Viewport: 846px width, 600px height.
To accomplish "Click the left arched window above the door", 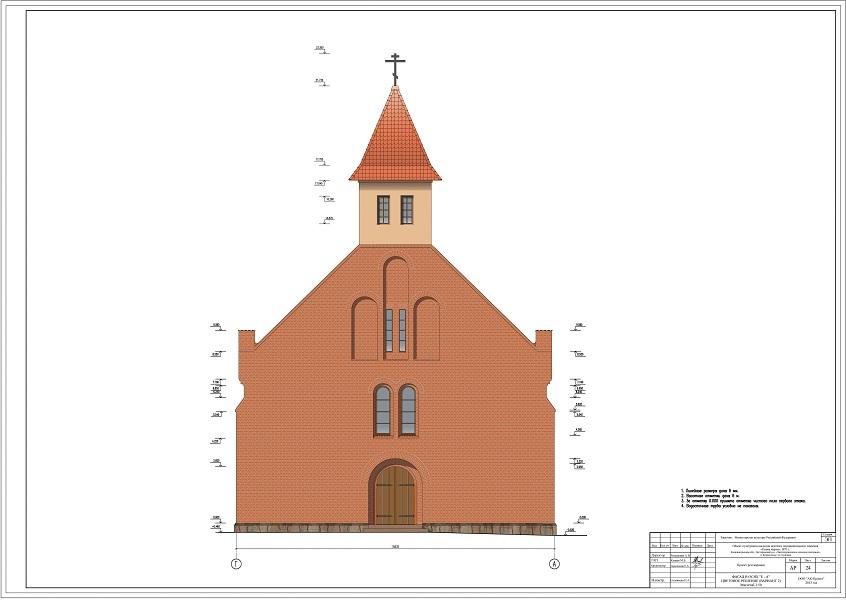I will [x=383, y=410].
